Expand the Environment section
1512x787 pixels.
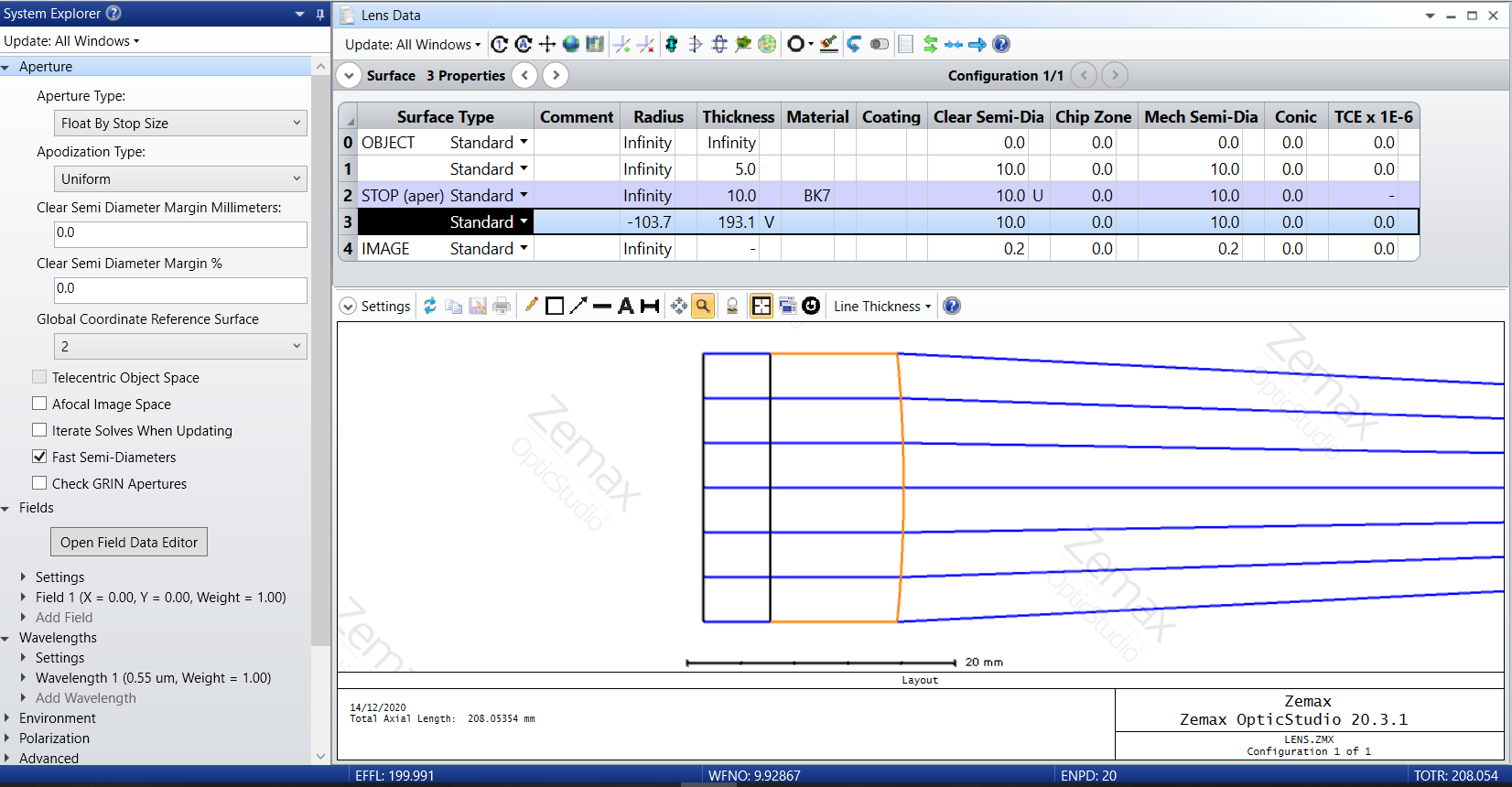coord(7,718)
